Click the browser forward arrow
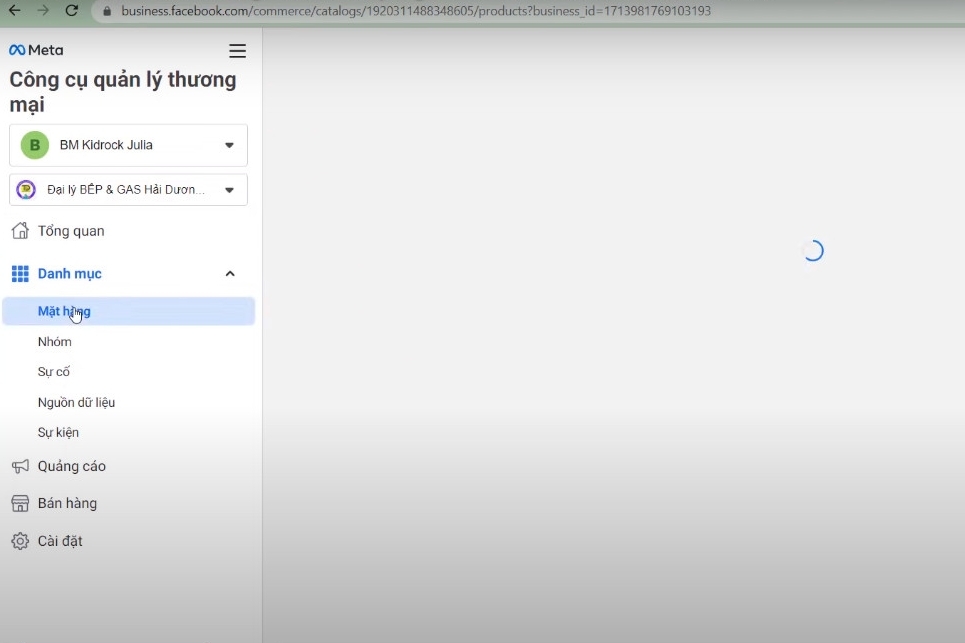Viewport: 965px width, 643px height. [43, 10]
